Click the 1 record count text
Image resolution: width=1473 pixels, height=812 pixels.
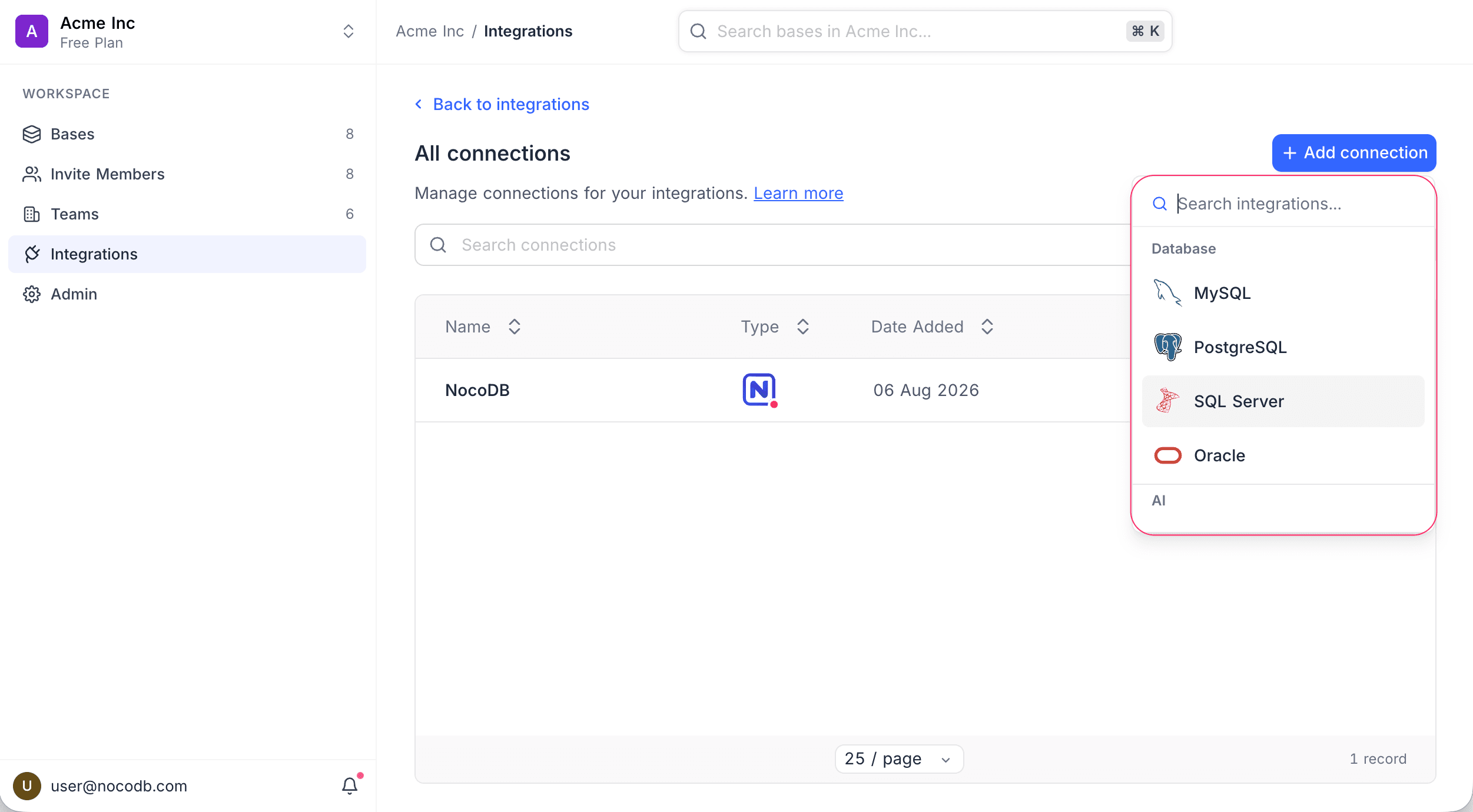pos(1378,759)
